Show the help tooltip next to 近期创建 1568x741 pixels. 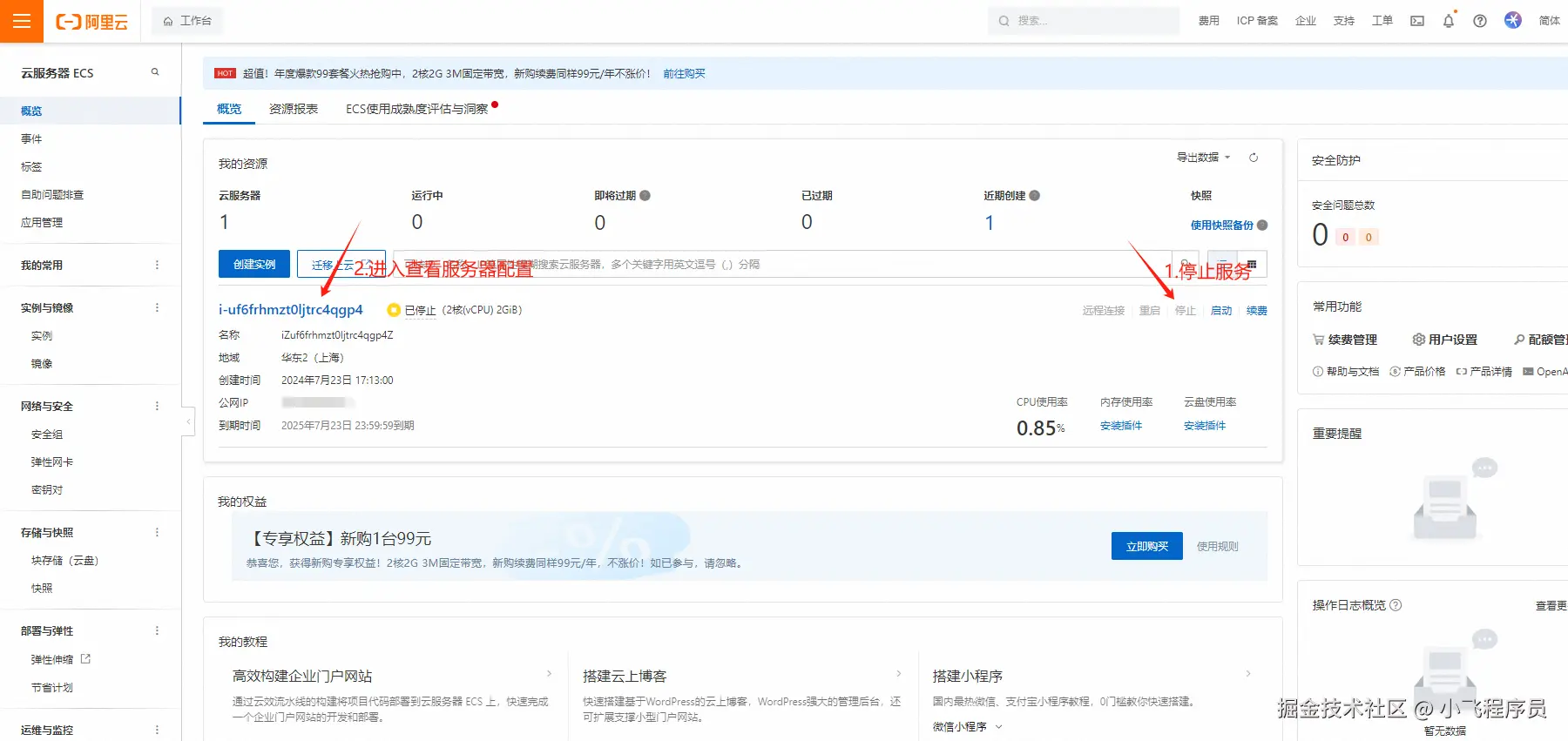1035,195
